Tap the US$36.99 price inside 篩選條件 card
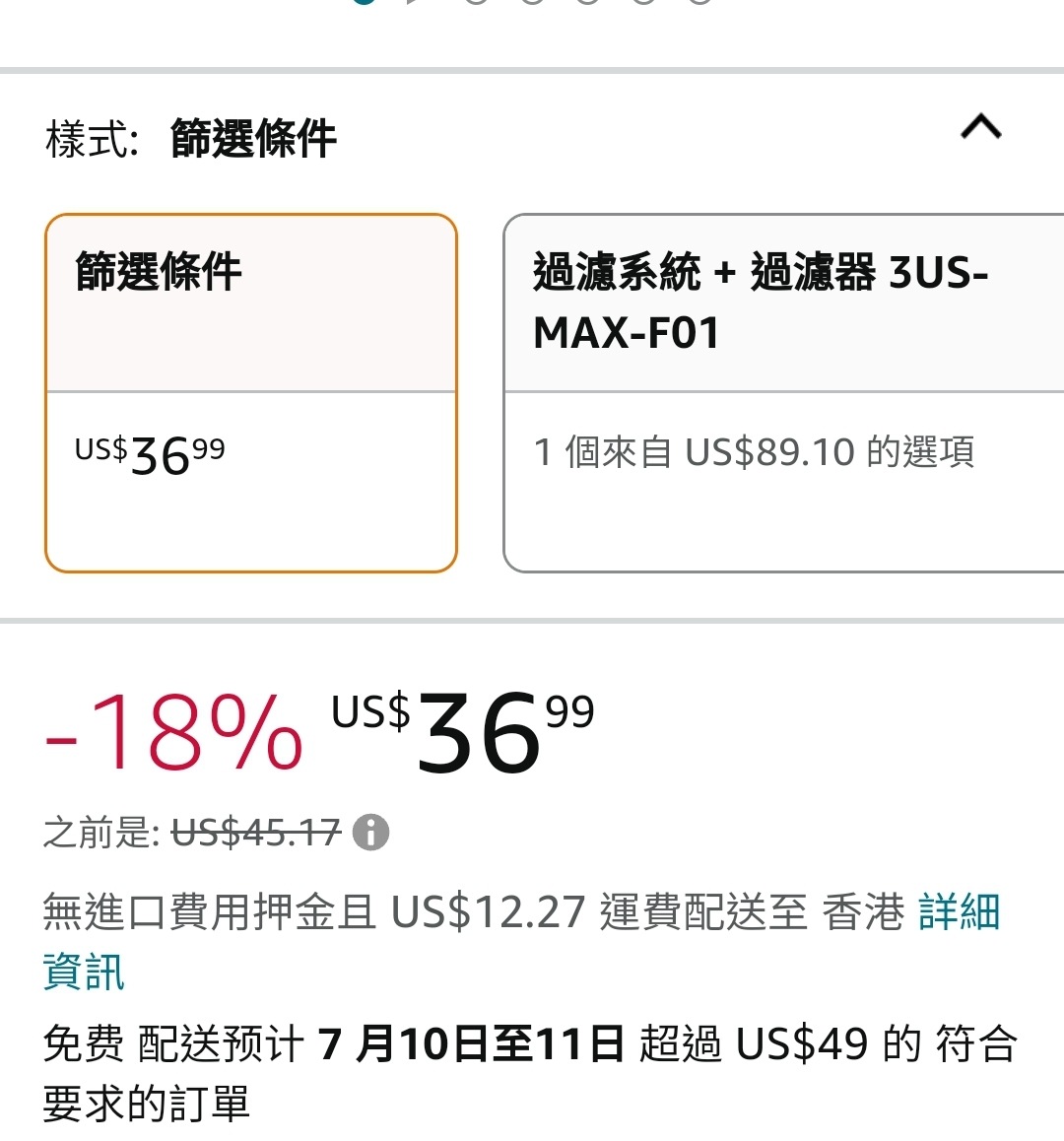 pos(150,455)
